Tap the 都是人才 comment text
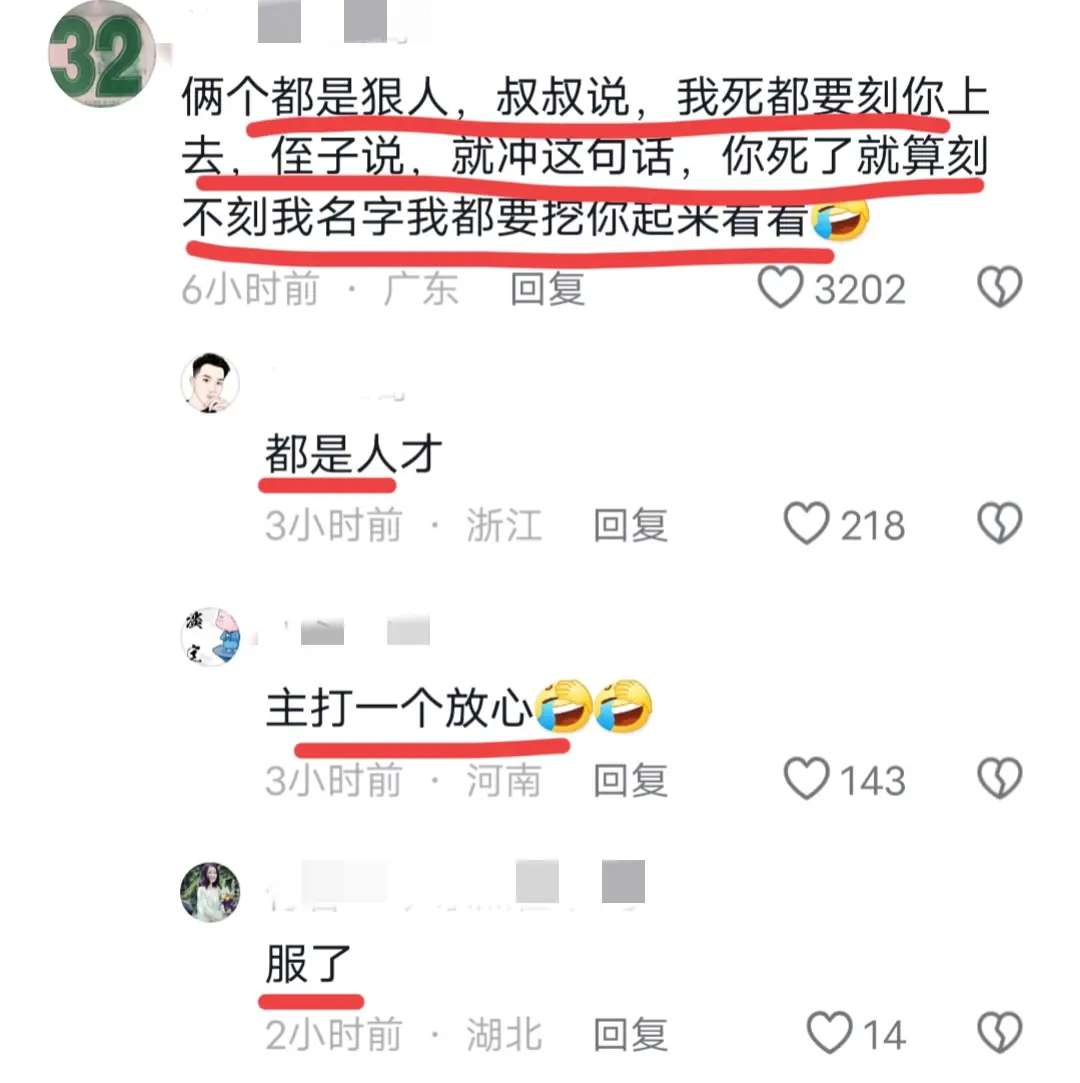 (x=353, y=454)
